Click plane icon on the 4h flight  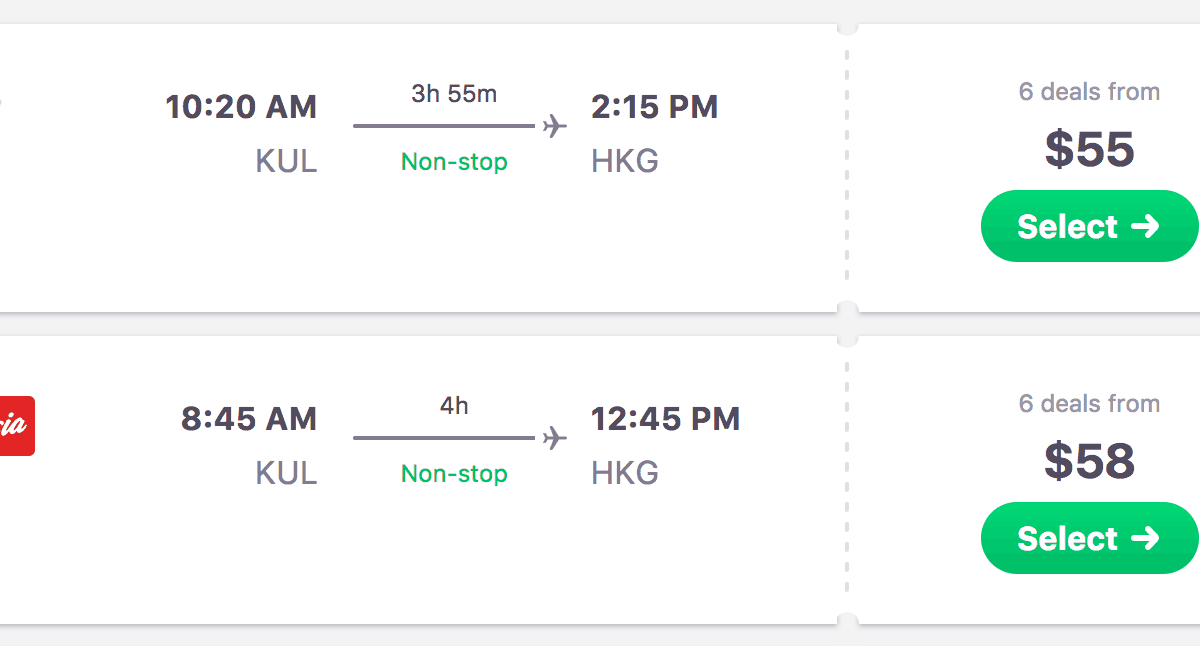(554, 439)
